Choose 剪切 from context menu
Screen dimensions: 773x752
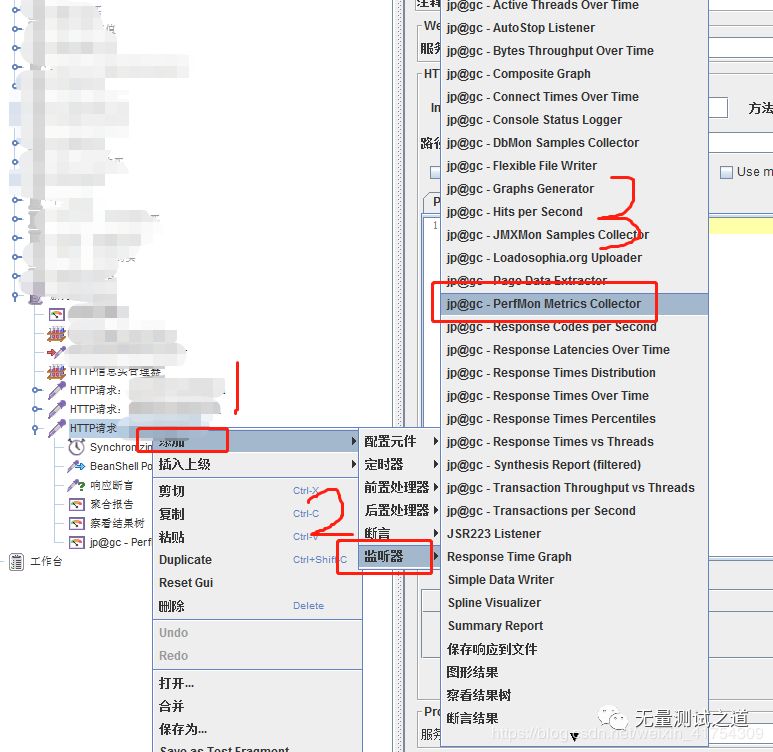pos(256,491)
